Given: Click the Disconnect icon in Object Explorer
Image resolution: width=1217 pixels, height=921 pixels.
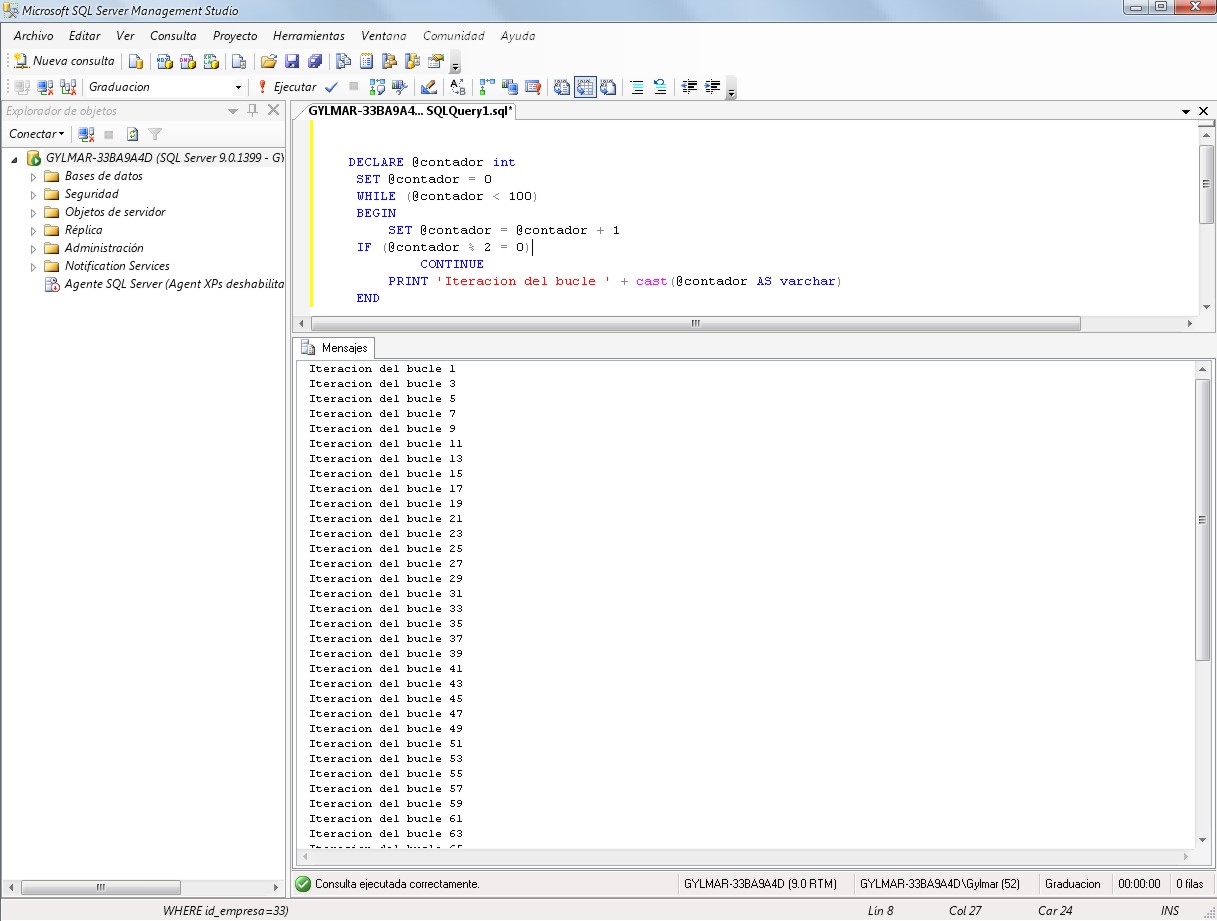Looking at the screenshot, I should [x=88, y=134].
